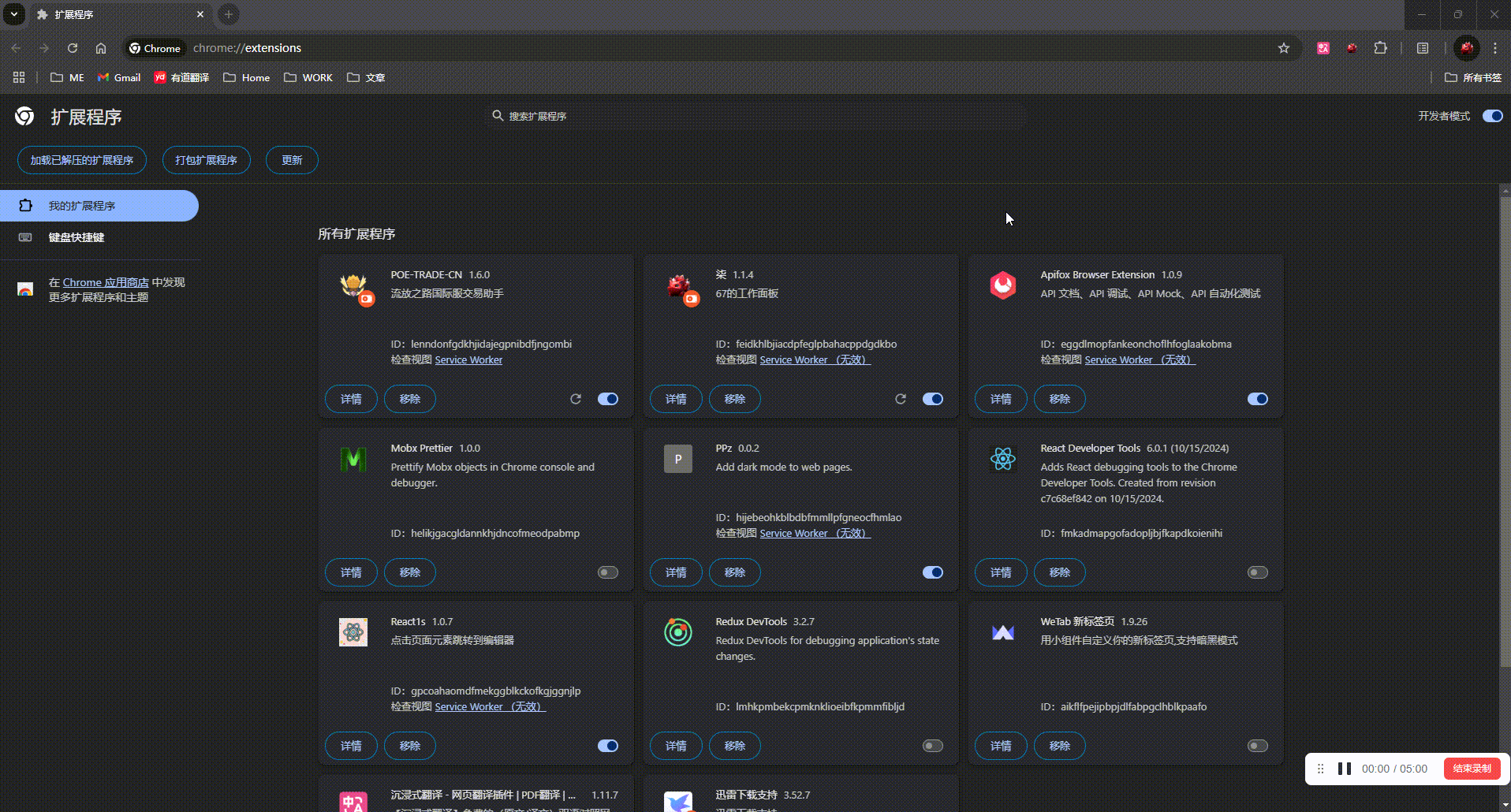This screenshot has width=1511, height=812.
Task: Enable the WeTab extension toggle
Action: [1258, 746]
